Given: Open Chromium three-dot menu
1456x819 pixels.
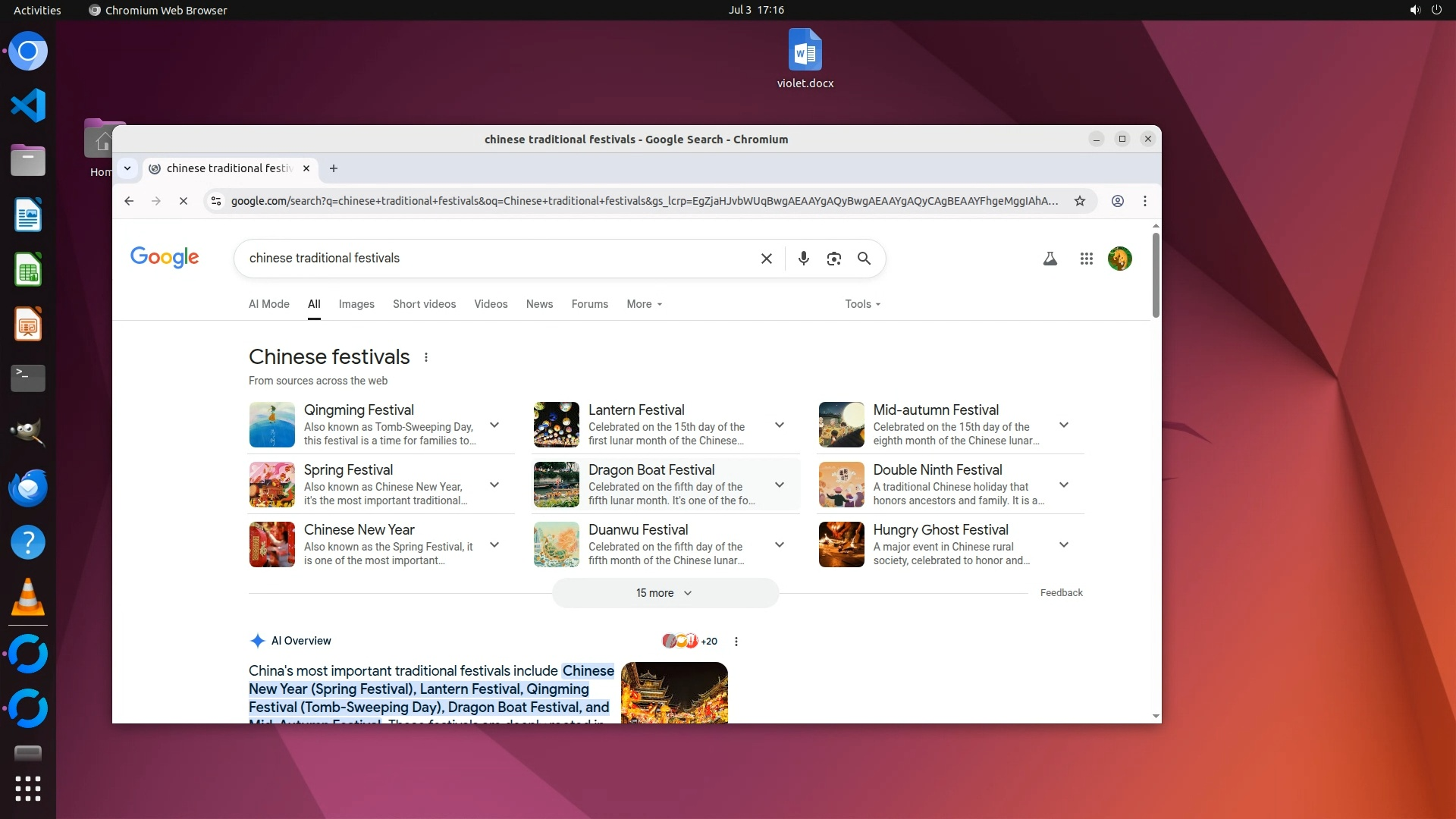Looking at the screenshot, I should click(1144, 201).
